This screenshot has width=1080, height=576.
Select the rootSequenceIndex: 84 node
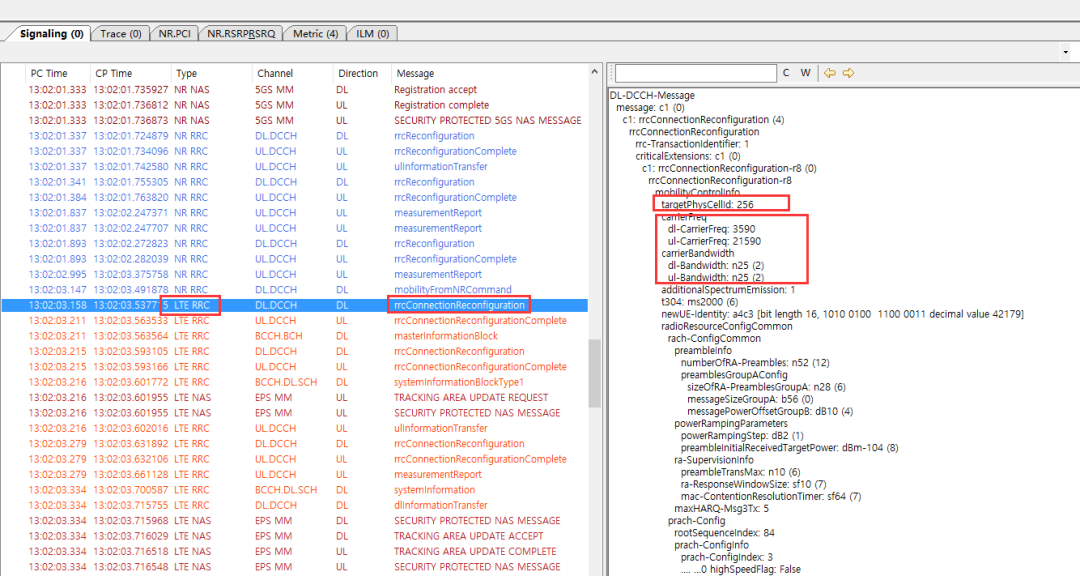(x=724, y=533)
